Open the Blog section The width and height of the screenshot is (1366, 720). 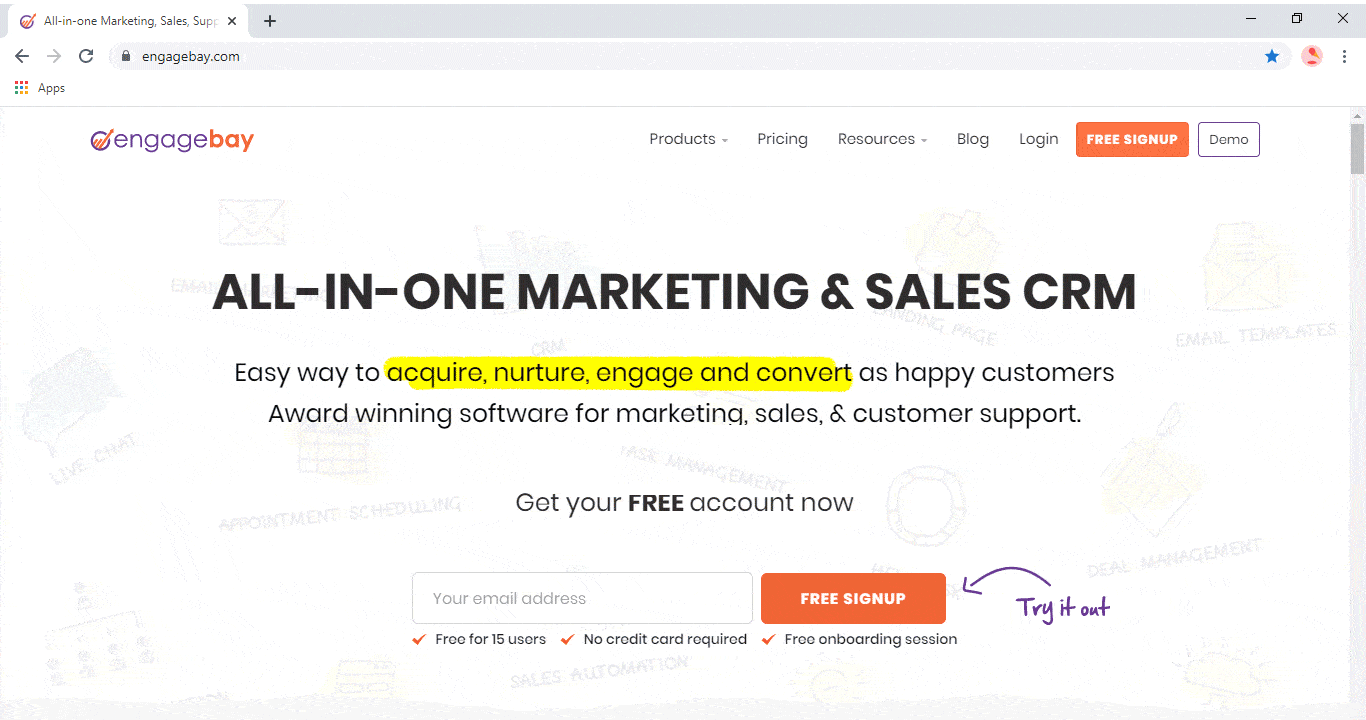tap(972, 139)
